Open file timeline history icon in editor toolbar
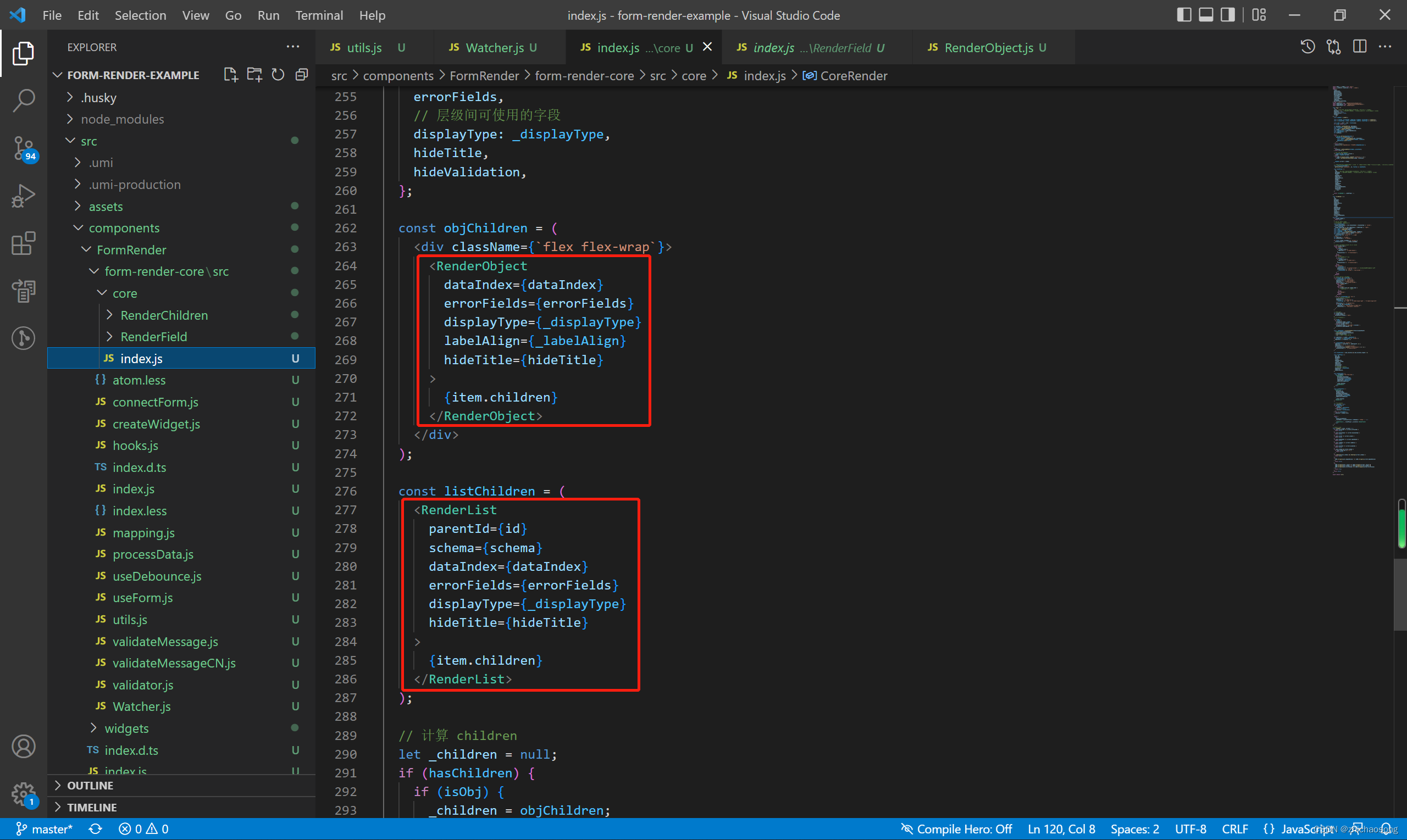Screen dimensions: 1407x840 tap(1308, 47)
